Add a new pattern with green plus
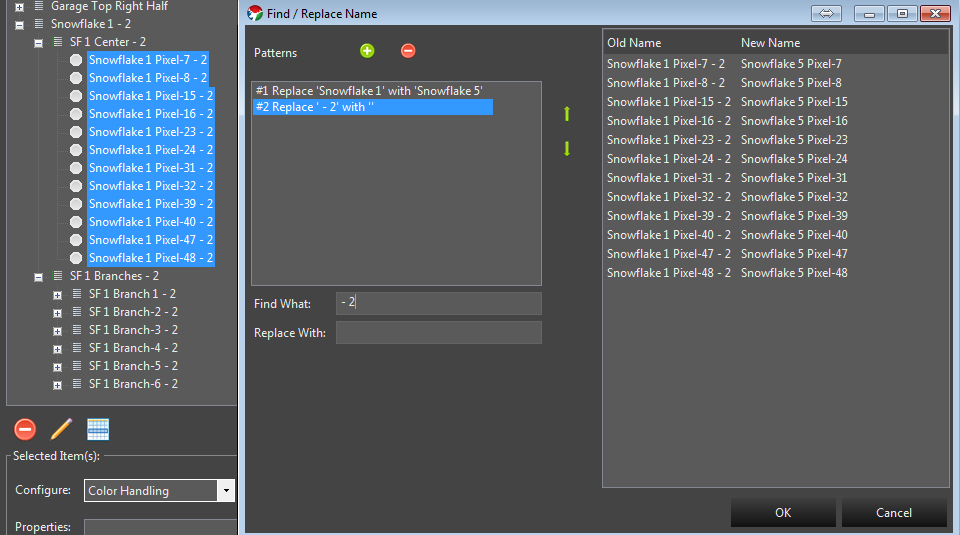 [x=367, y=51]
